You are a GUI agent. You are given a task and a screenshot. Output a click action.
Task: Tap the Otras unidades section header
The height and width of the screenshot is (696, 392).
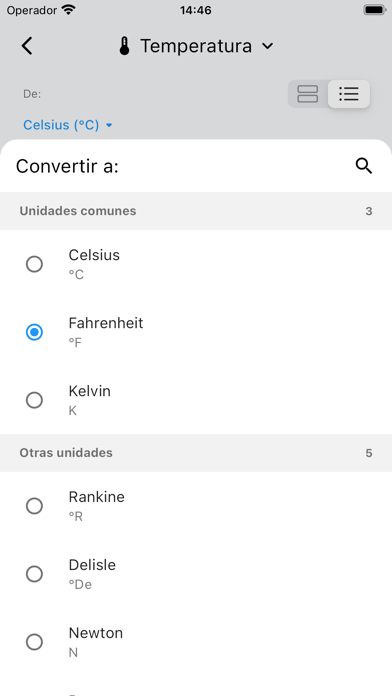tap(196, 453)
